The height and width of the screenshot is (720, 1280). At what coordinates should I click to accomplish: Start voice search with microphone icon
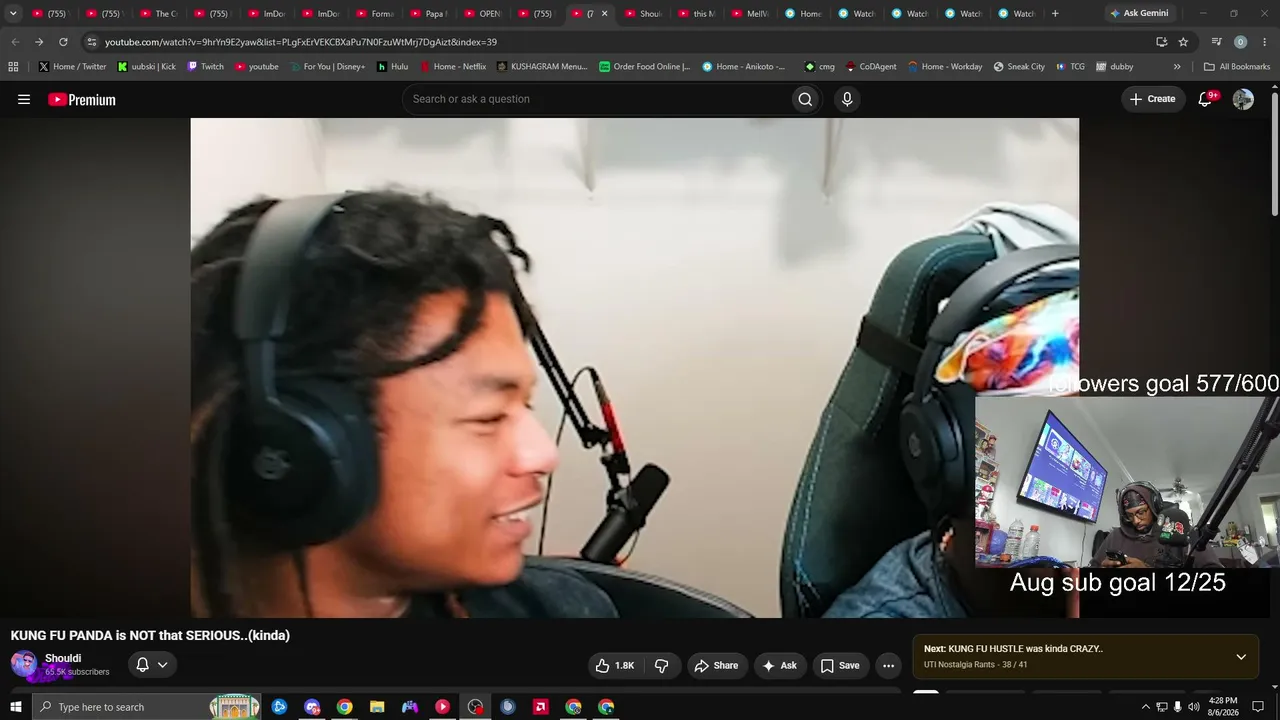click(x=847, y=99)
